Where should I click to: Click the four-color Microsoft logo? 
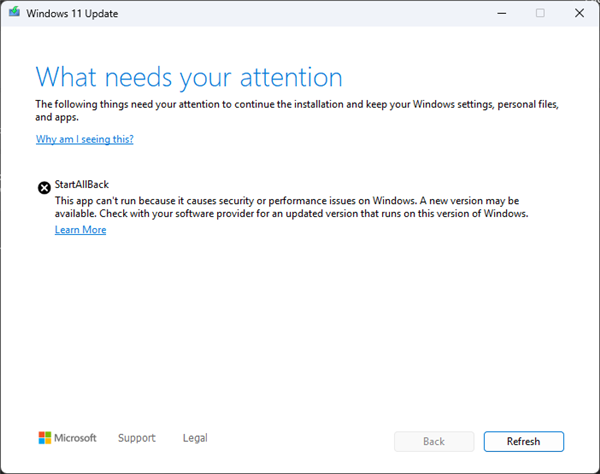(44, 438)
